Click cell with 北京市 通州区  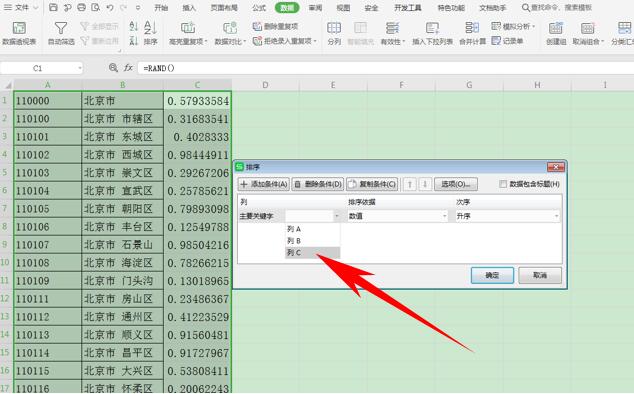pyautogui.click(x=122, y=317)
